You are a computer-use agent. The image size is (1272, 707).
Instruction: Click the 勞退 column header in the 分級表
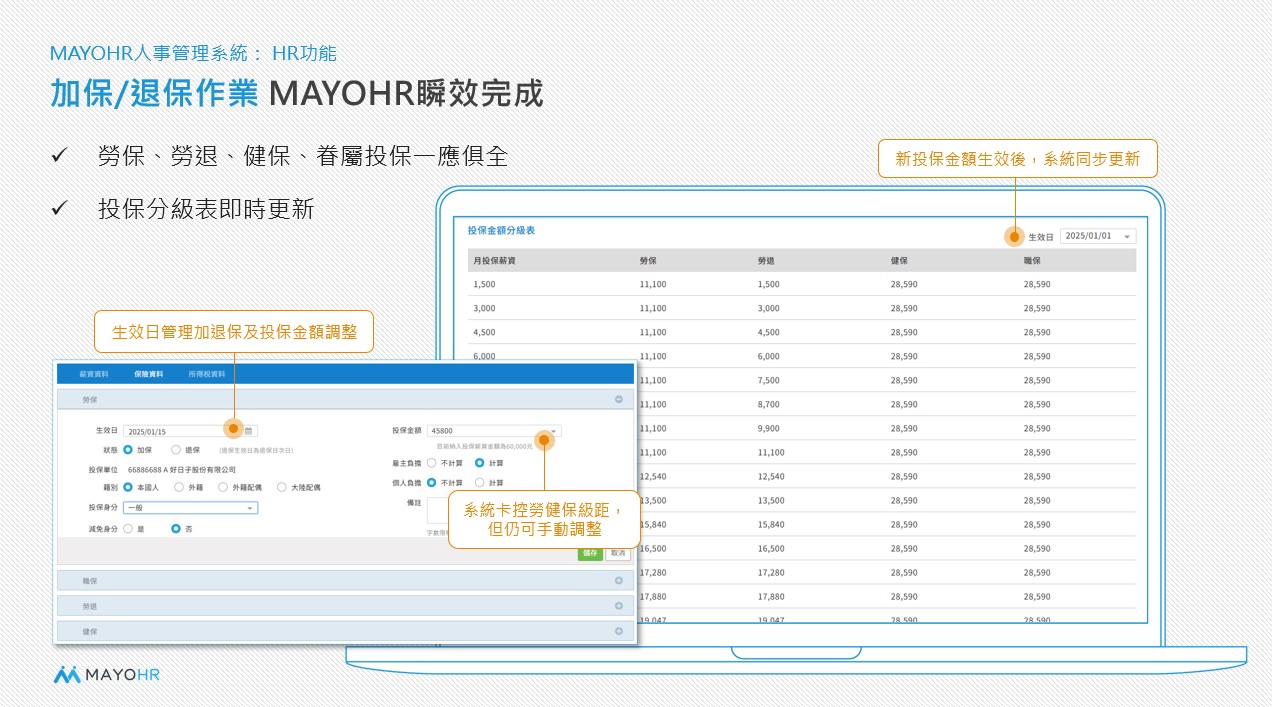[767, 260]
